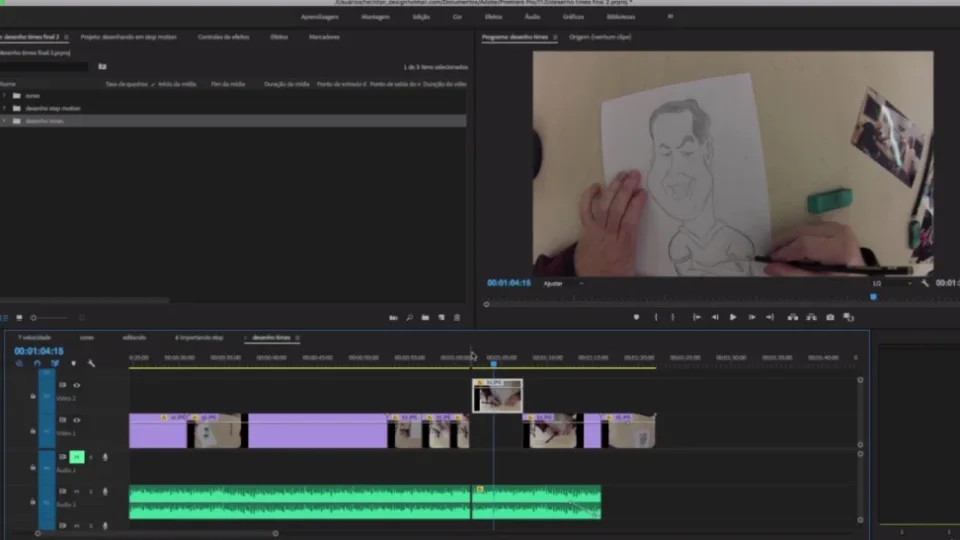This screenshot has height=540, width=960.
Task: Open the timeline display settings wrench
Action: pos(91,363)
